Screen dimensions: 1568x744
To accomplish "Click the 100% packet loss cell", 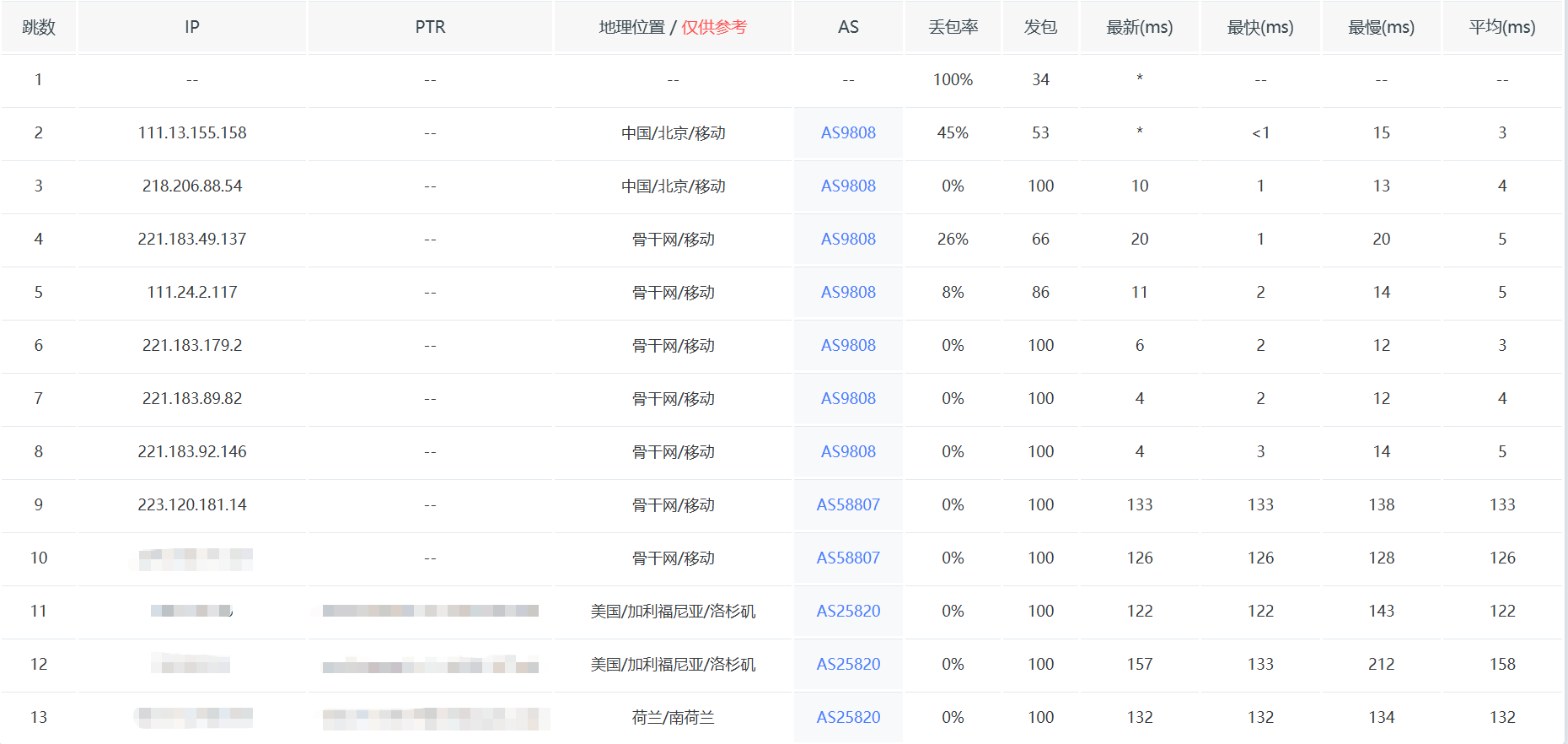I will (953, 79).
